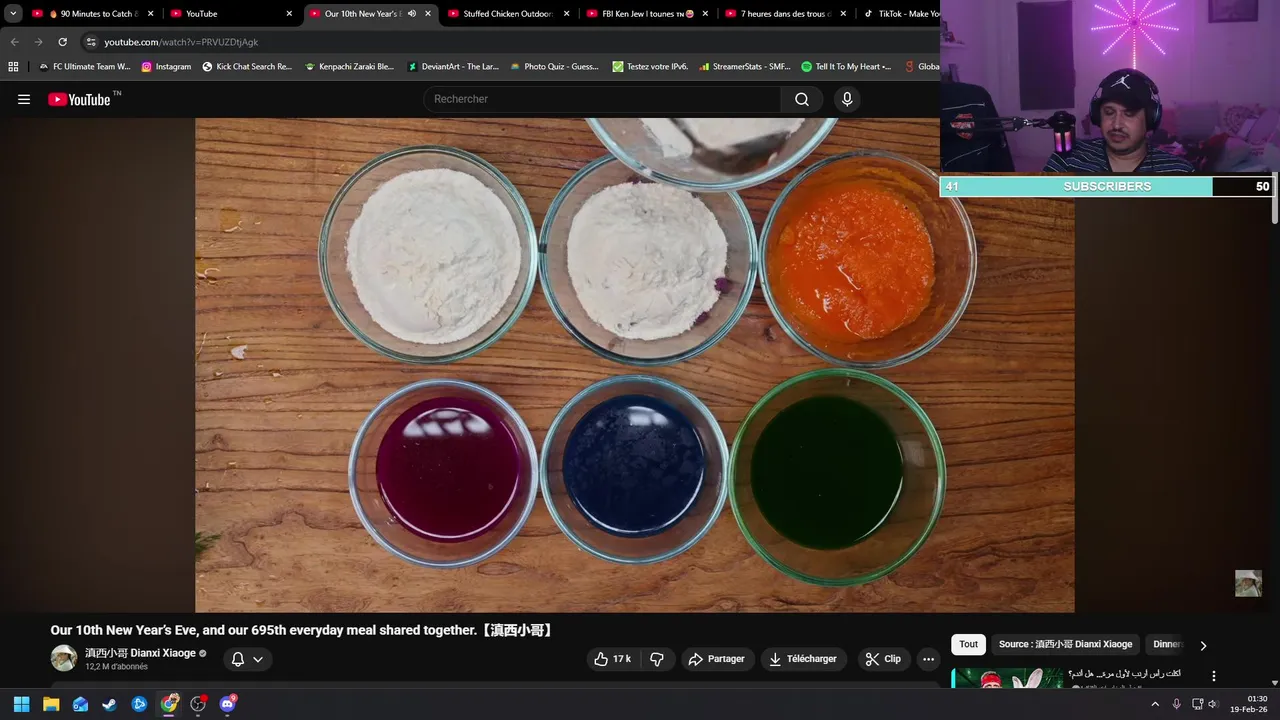Image resolution: width=1280 pixels, height=720 pixels.
Task: Open Steam from the taskbar
Action: [x=110, y=704]
